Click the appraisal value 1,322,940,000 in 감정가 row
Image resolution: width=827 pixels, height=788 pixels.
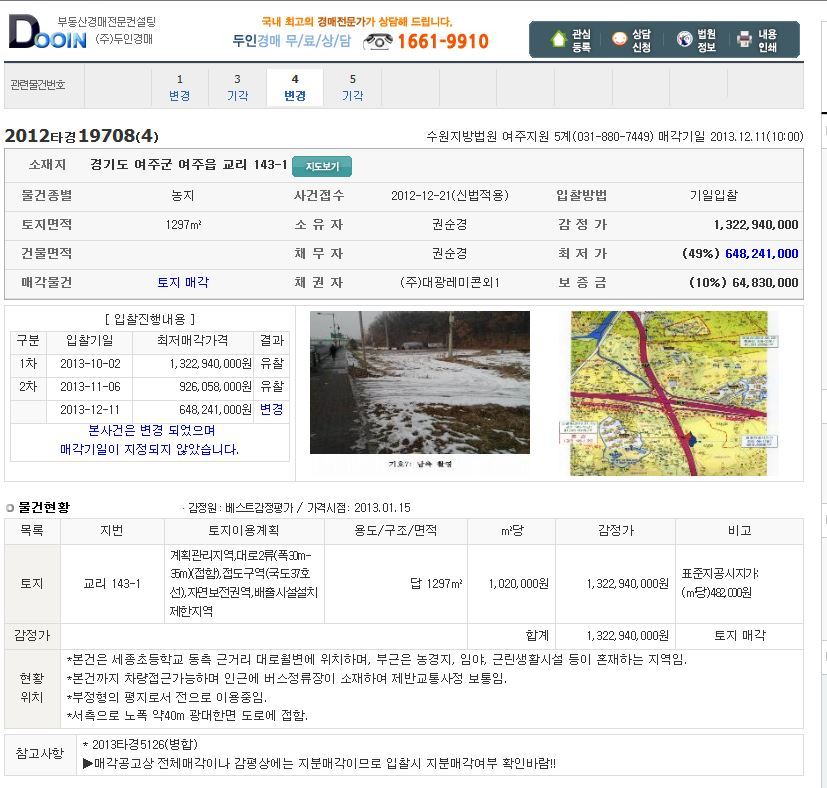click(756, 225)
